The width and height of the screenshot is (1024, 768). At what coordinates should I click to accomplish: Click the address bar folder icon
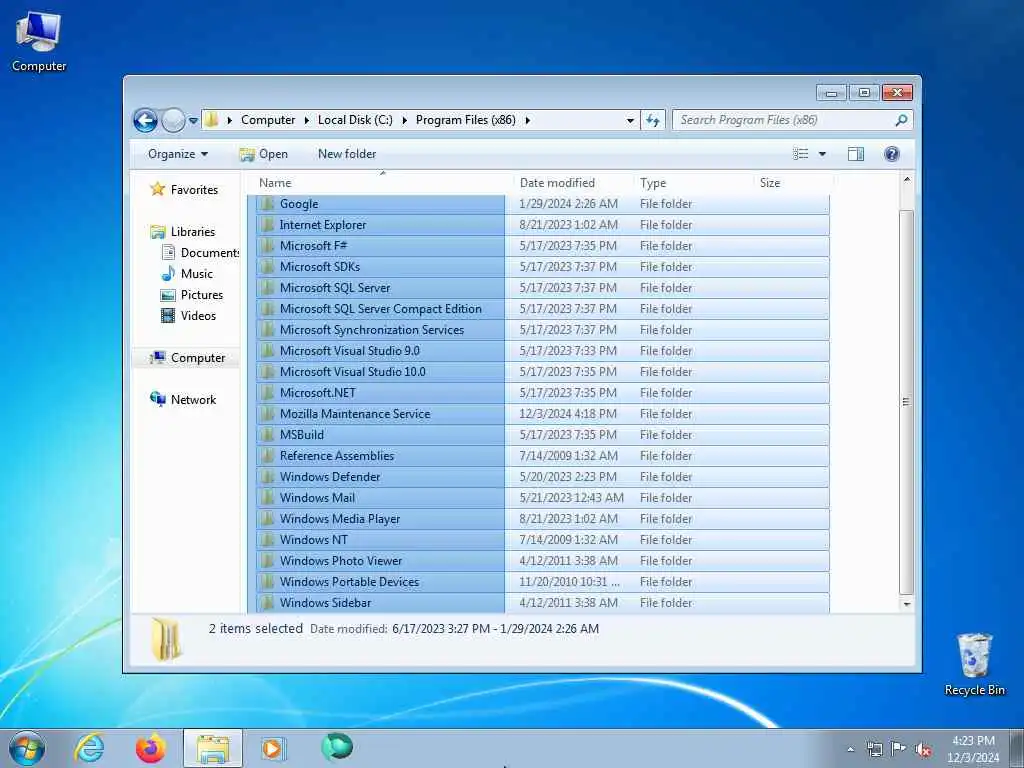(211, 120)
